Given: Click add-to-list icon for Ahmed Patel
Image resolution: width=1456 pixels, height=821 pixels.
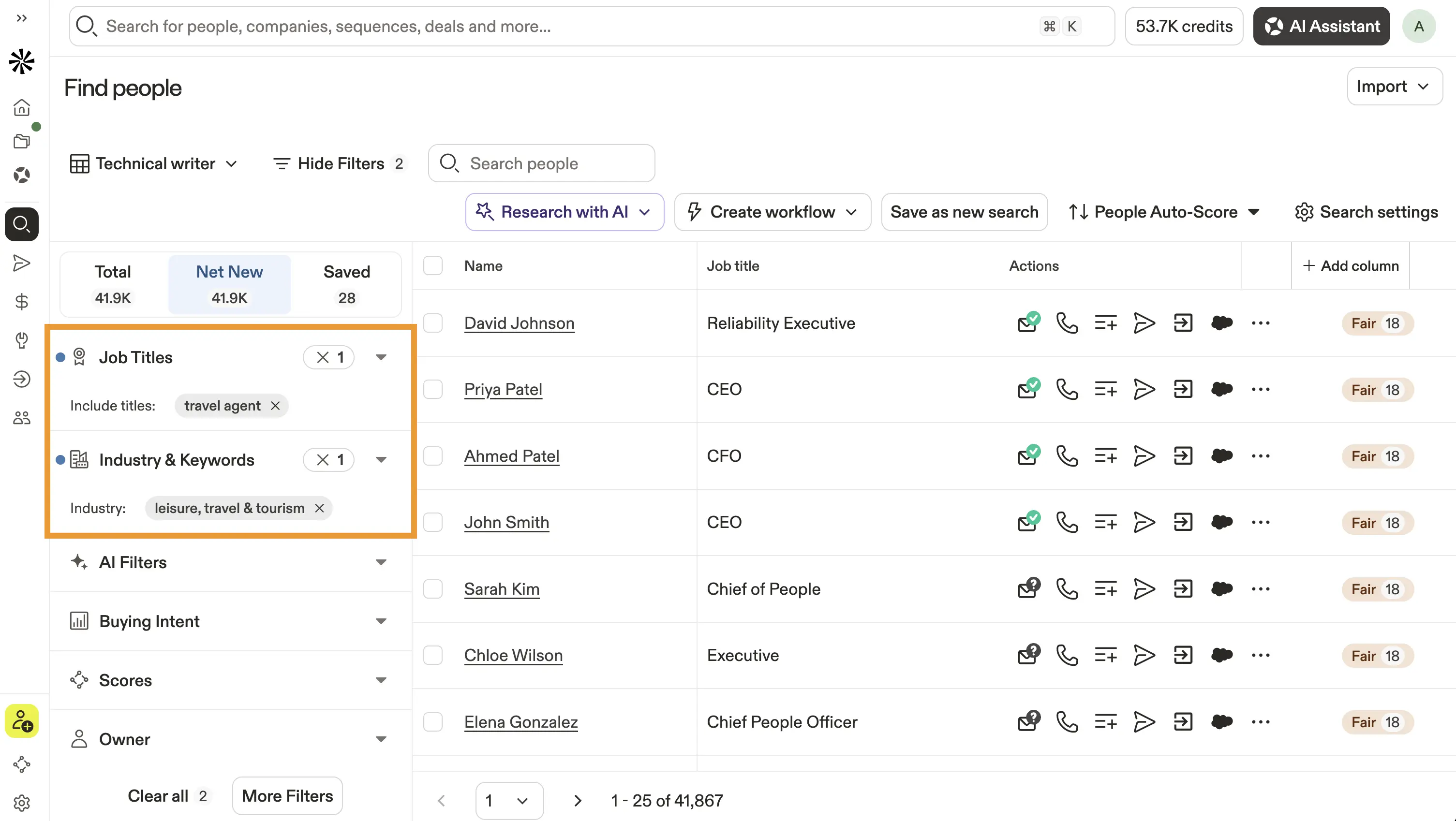Looking at the screenshot, I should pos(1106,456).
